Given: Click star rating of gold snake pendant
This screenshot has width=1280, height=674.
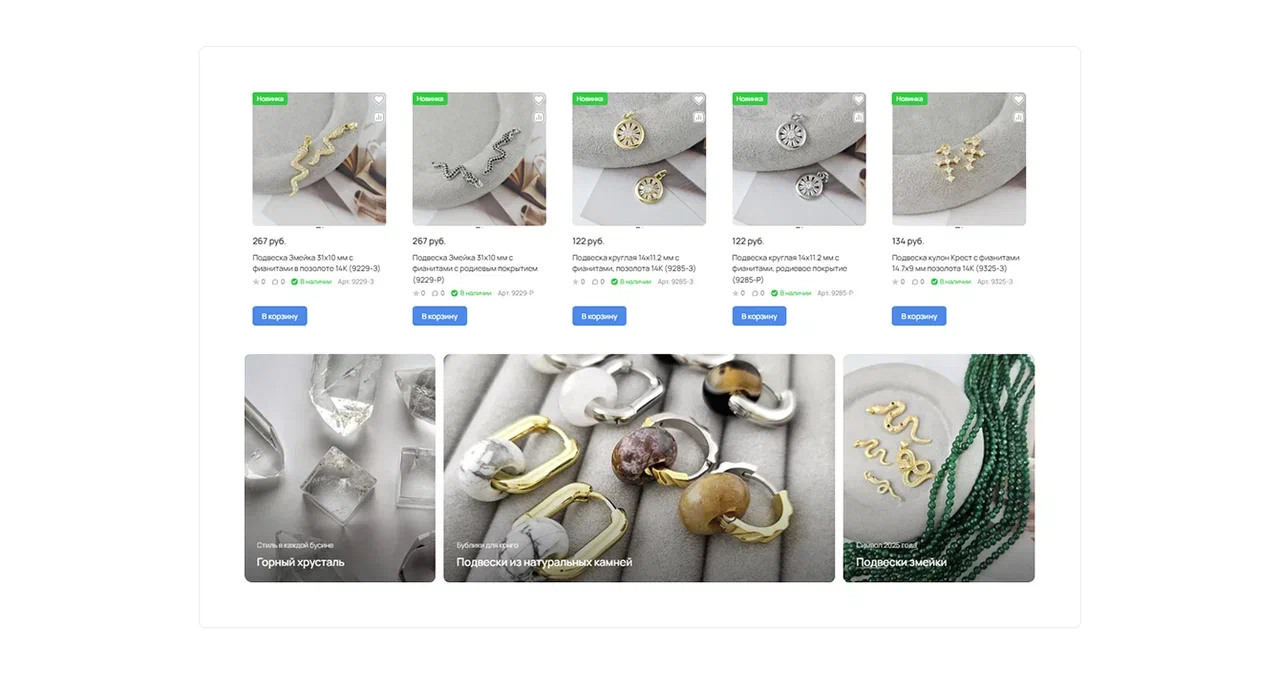Looking at the screenshot, I should [259, 282].
